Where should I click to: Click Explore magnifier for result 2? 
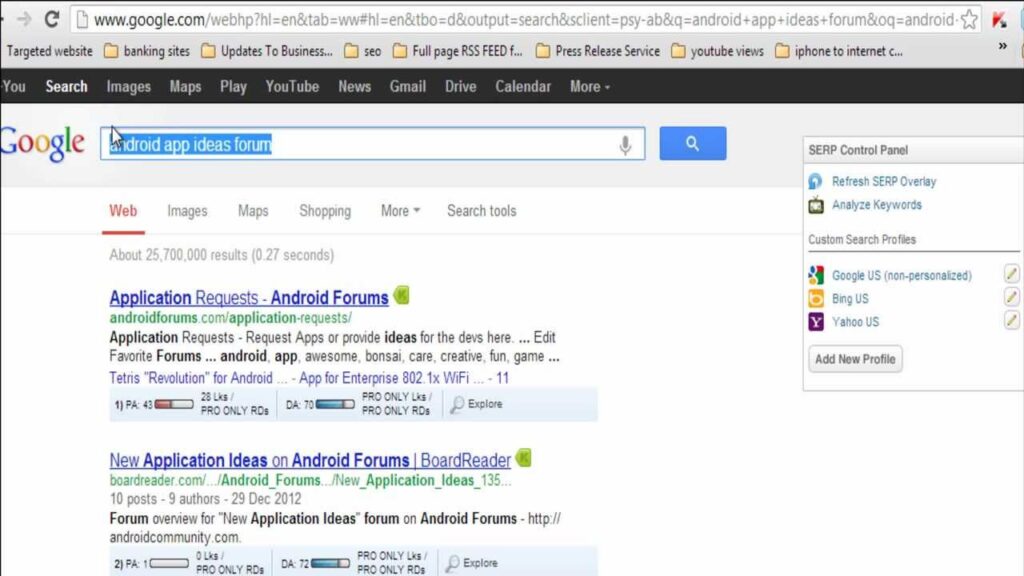(452, 563)
